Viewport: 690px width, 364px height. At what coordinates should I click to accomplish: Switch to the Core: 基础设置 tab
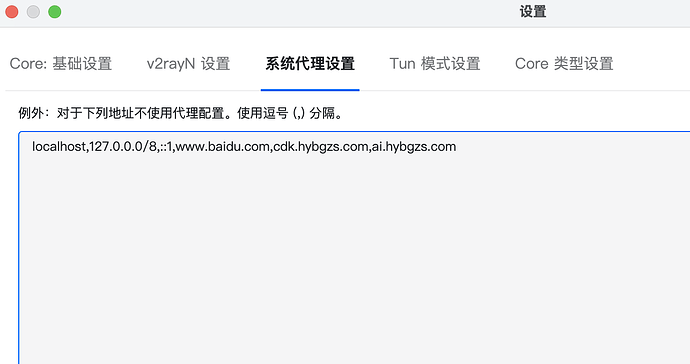(61, 64)
